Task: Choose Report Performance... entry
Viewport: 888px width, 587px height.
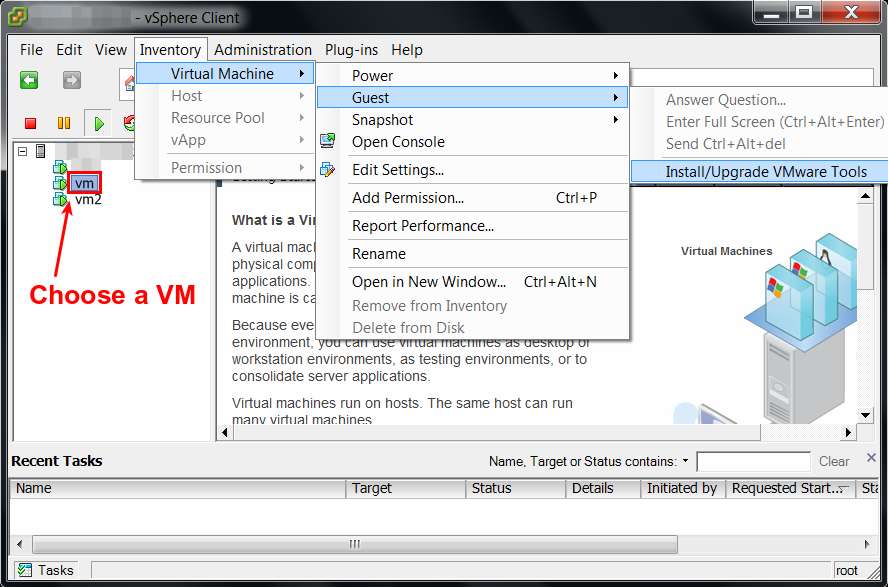Action: click(x=472, y=226)
